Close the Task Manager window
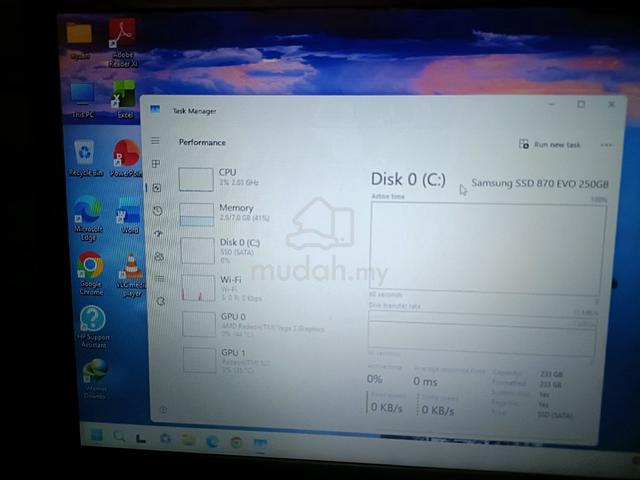Viewport: 640px width, 480px height. [x=611, y=104]
